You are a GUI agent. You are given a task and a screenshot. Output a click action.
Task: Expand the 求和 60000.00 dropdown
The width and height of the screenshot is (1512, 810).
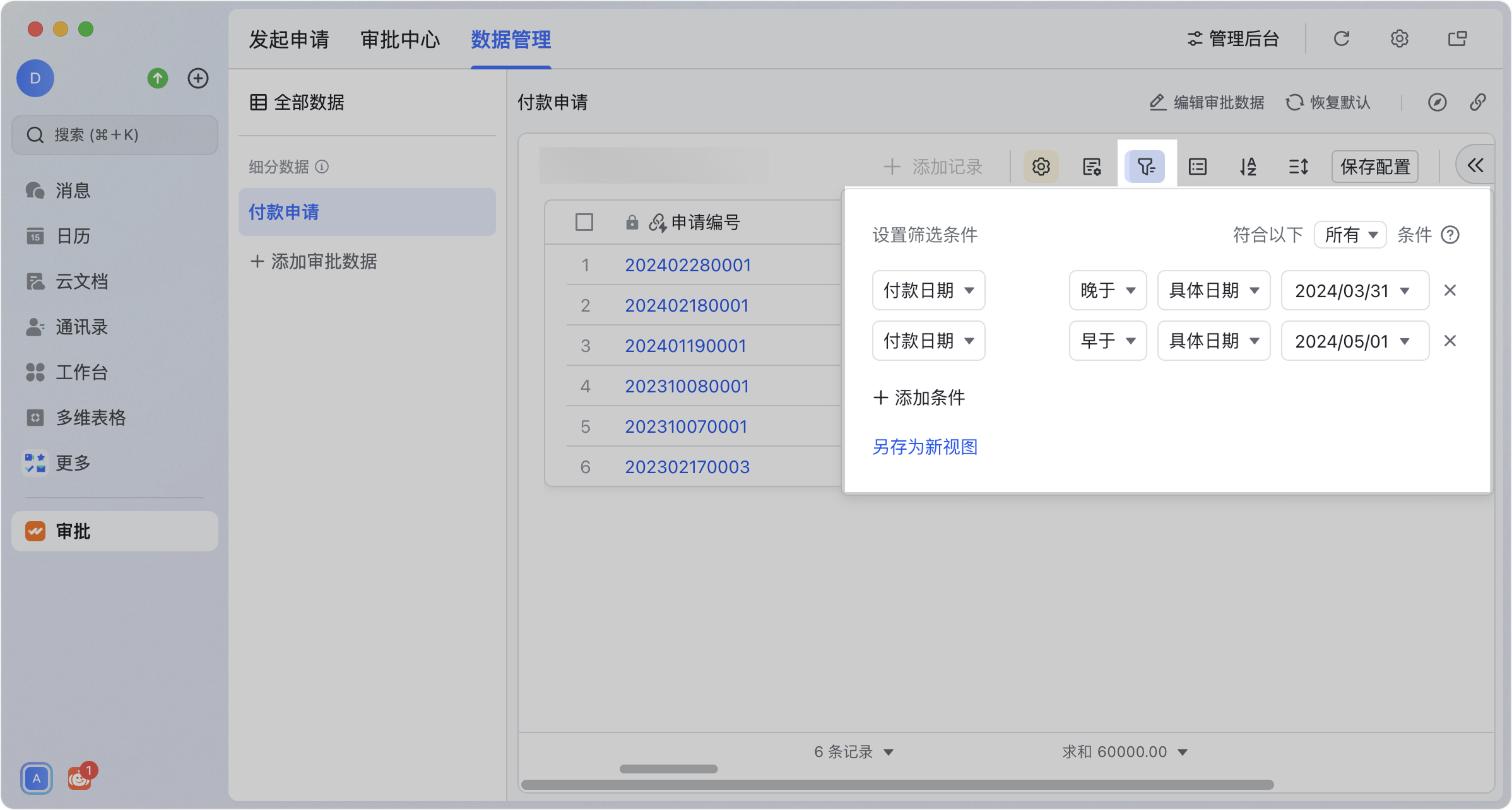click(1125, 752)
